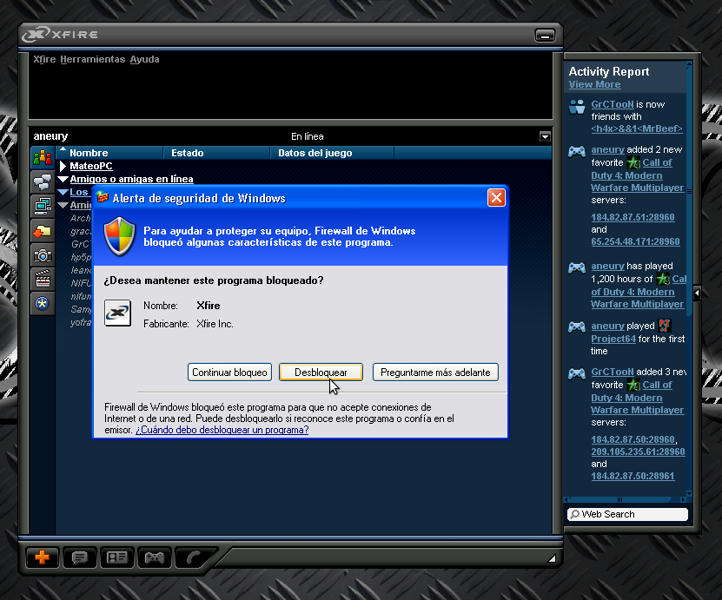The image size is (722, 600).
Task: Open the star favorites icon in sidebar
Action: [42, 303]
